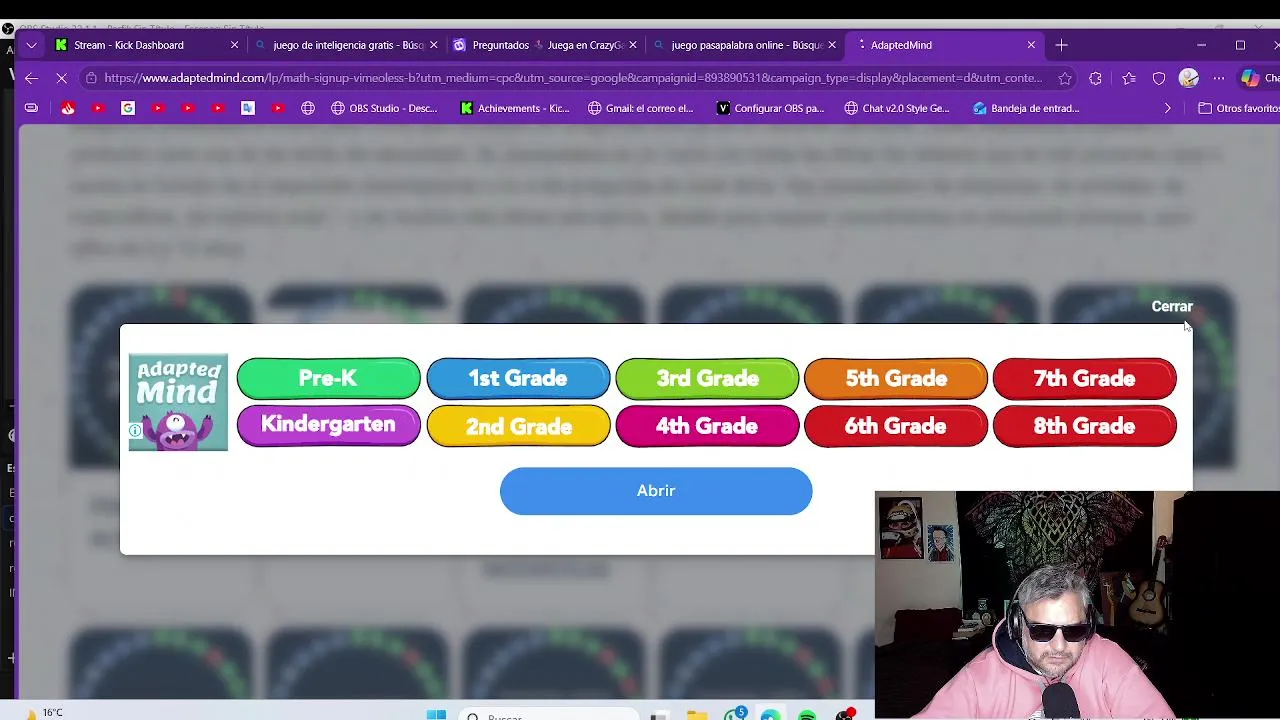Show more favorites bar items chevron
Screen dimensions: 1280x720
(1167, 108)
